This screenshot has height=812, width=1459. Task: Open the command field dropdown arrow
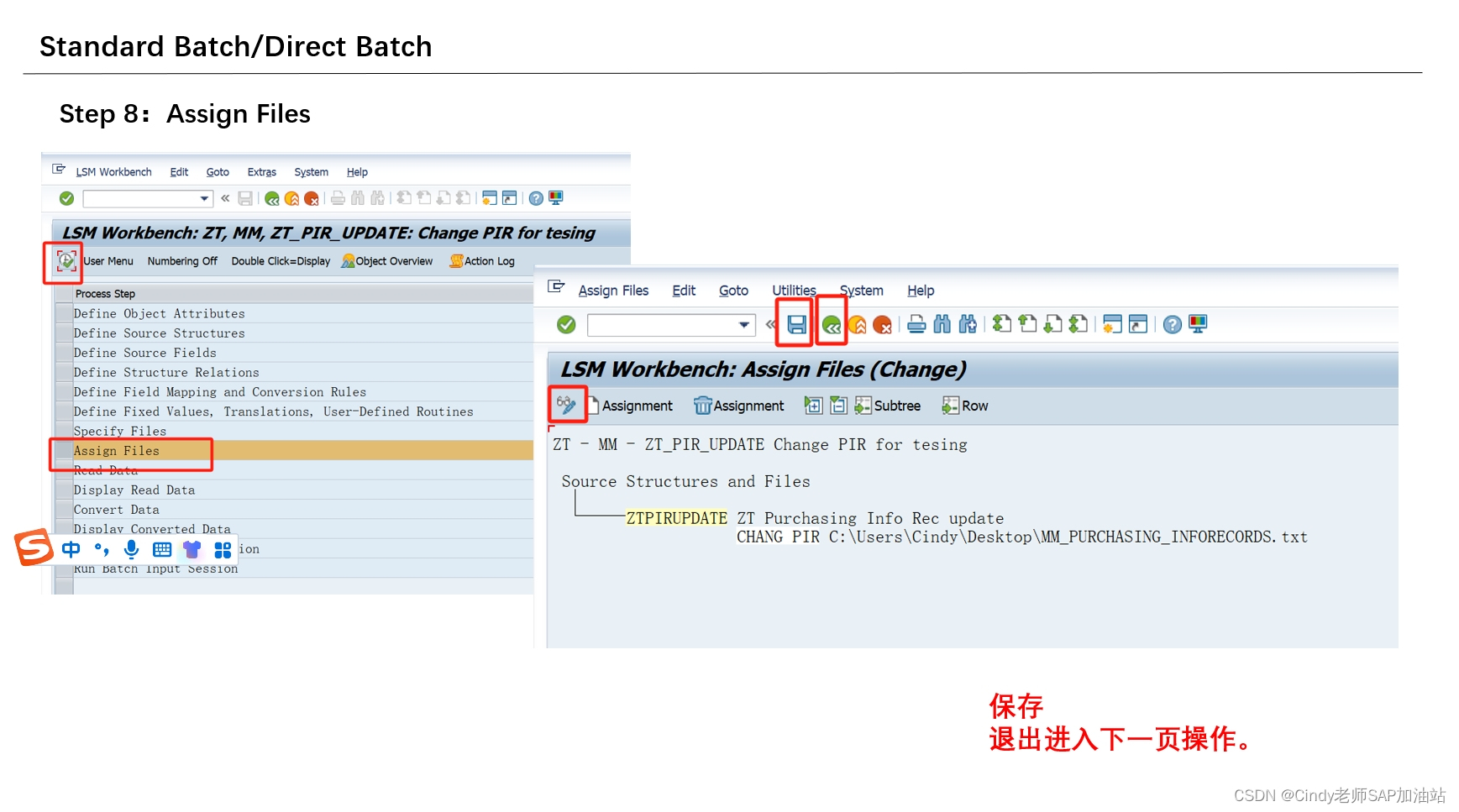743,325
